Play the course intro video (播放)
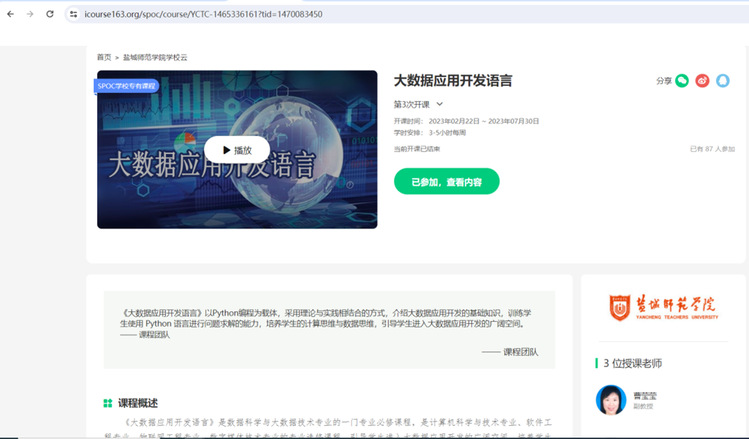The image size is (749, 439). [x=237, y=150]
